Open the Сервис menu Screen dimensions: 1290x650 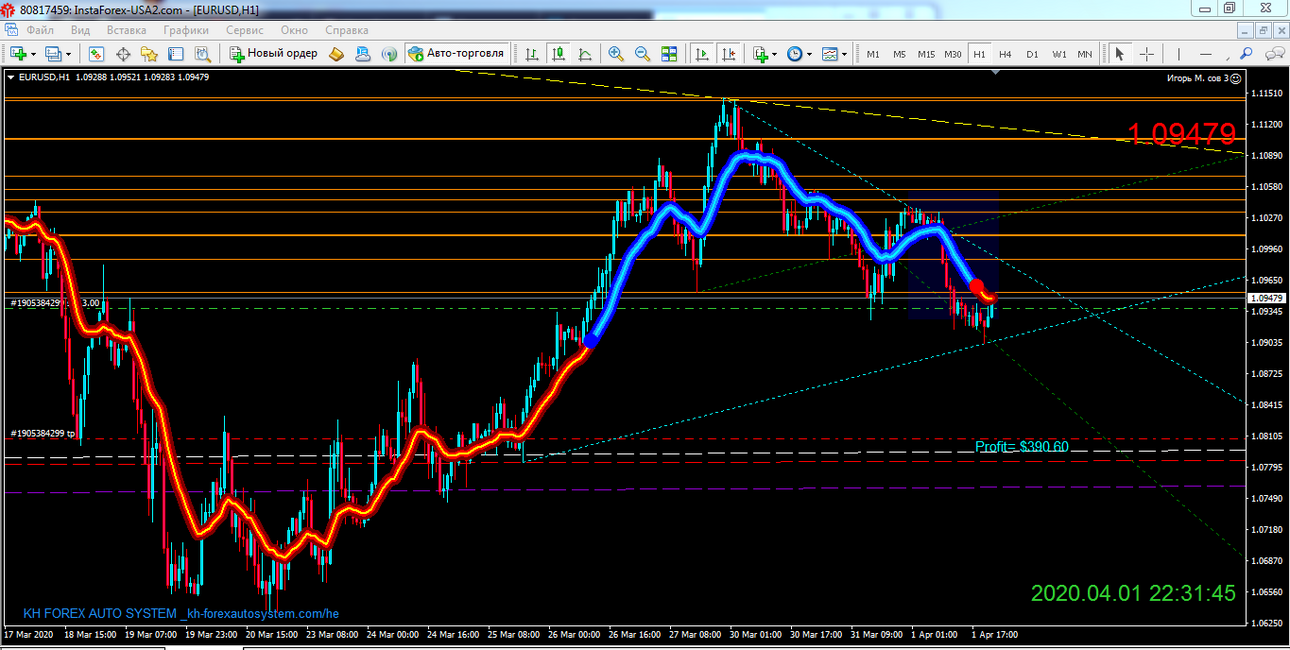pos(245,30)
